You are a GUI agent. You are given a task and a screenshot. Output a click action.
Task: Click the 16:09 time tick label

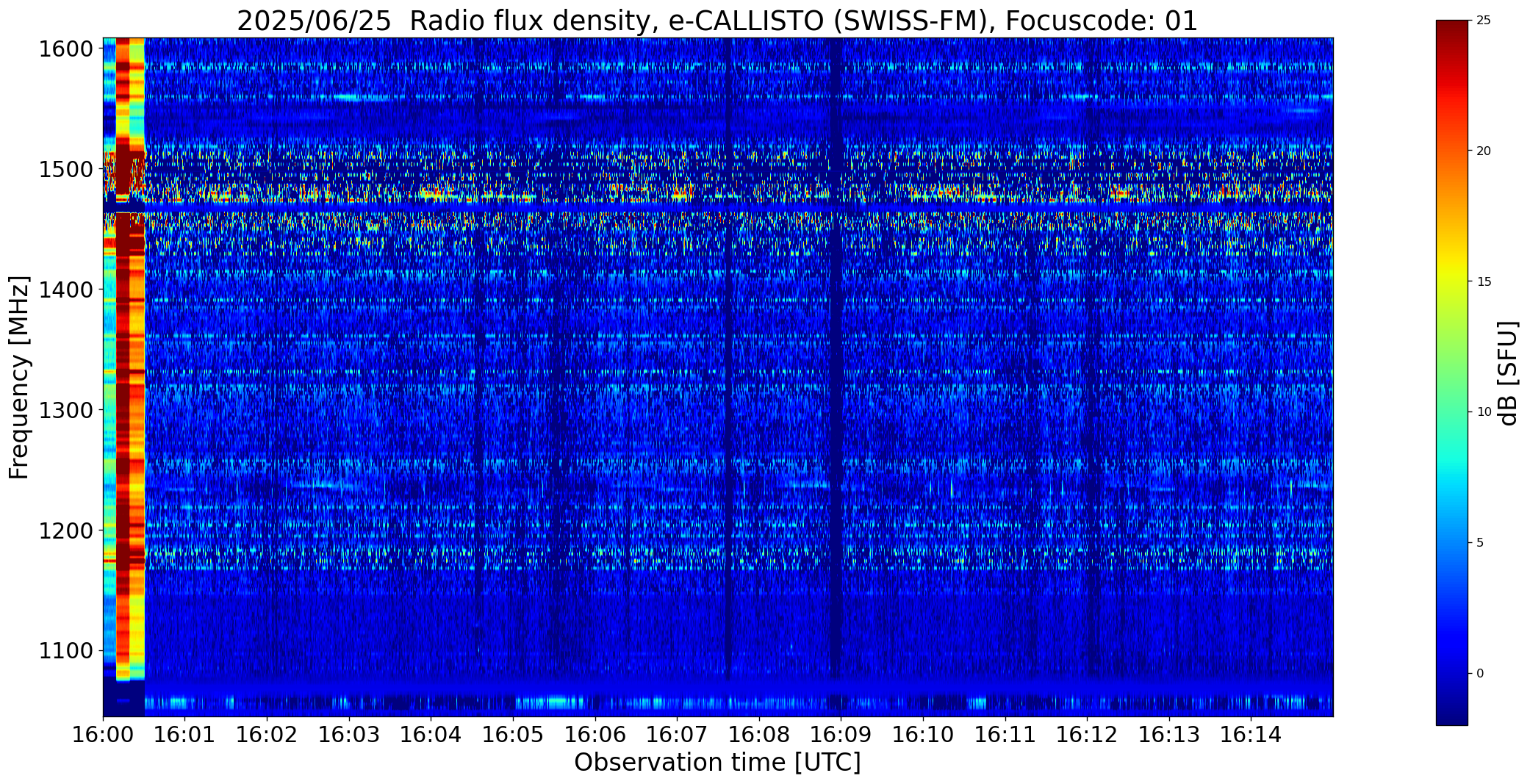(x=841, y=735)
